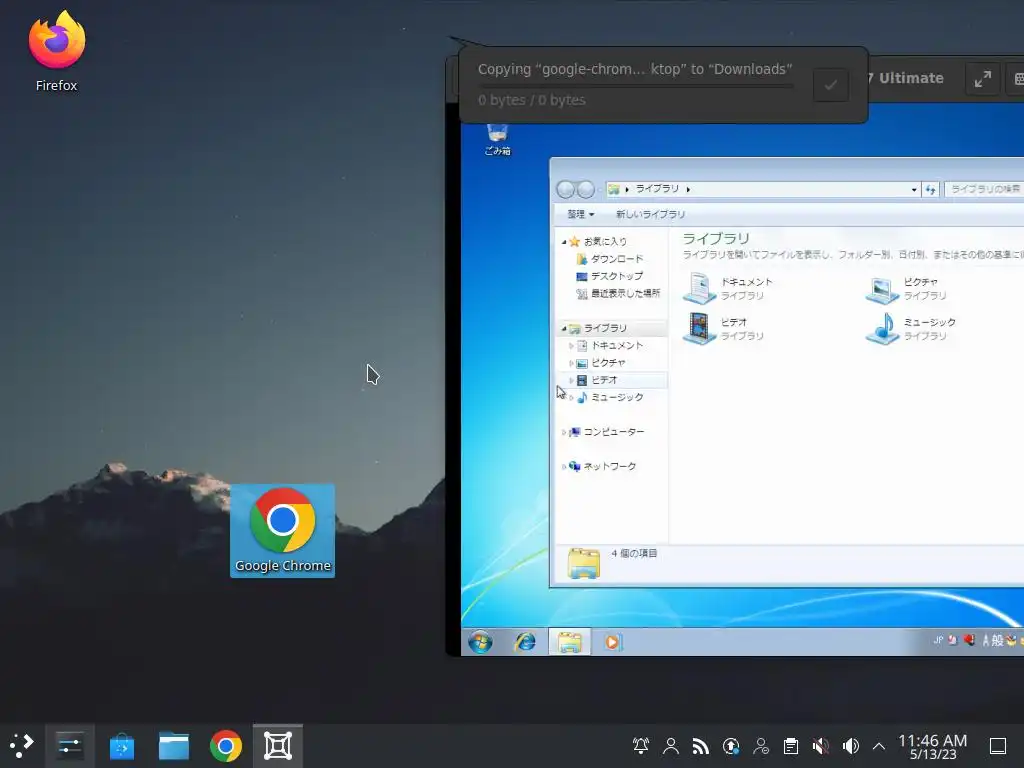Open the KDE application launcher
This screenshot has height=768, width=1024.
[x=22, y=746]
